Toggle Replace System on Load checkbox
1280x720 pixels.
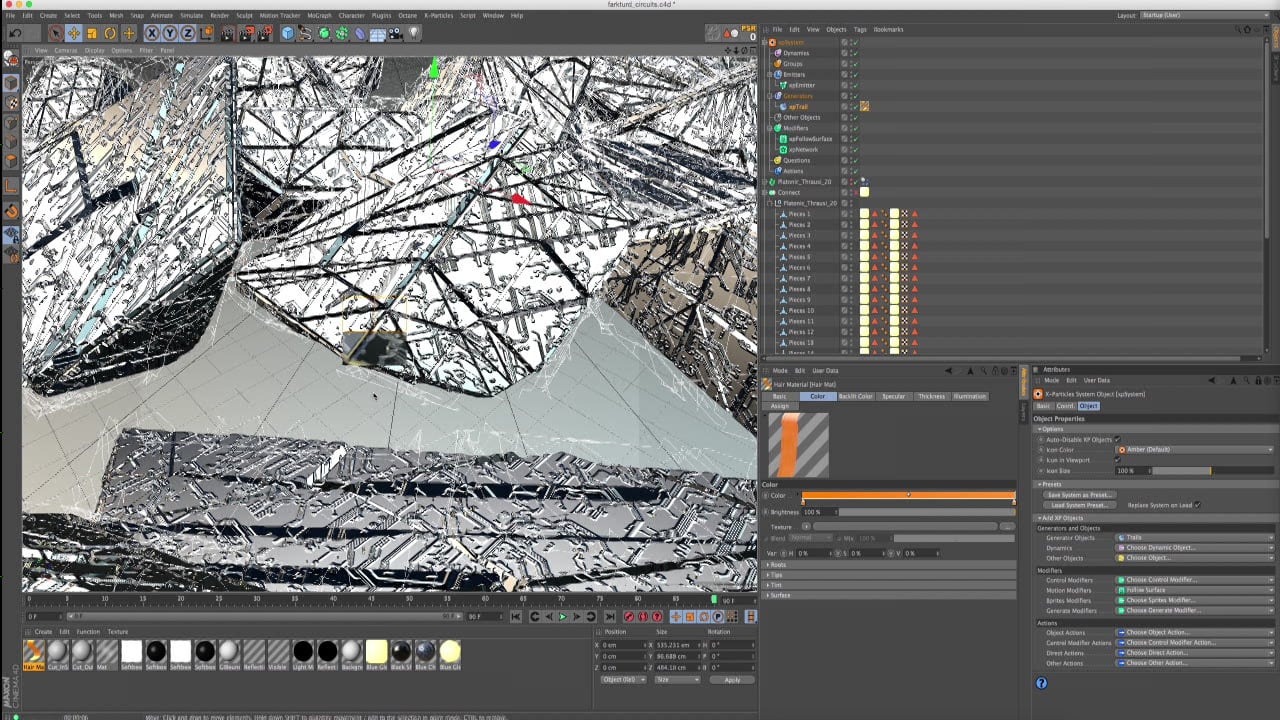(x=1197, y=505)
